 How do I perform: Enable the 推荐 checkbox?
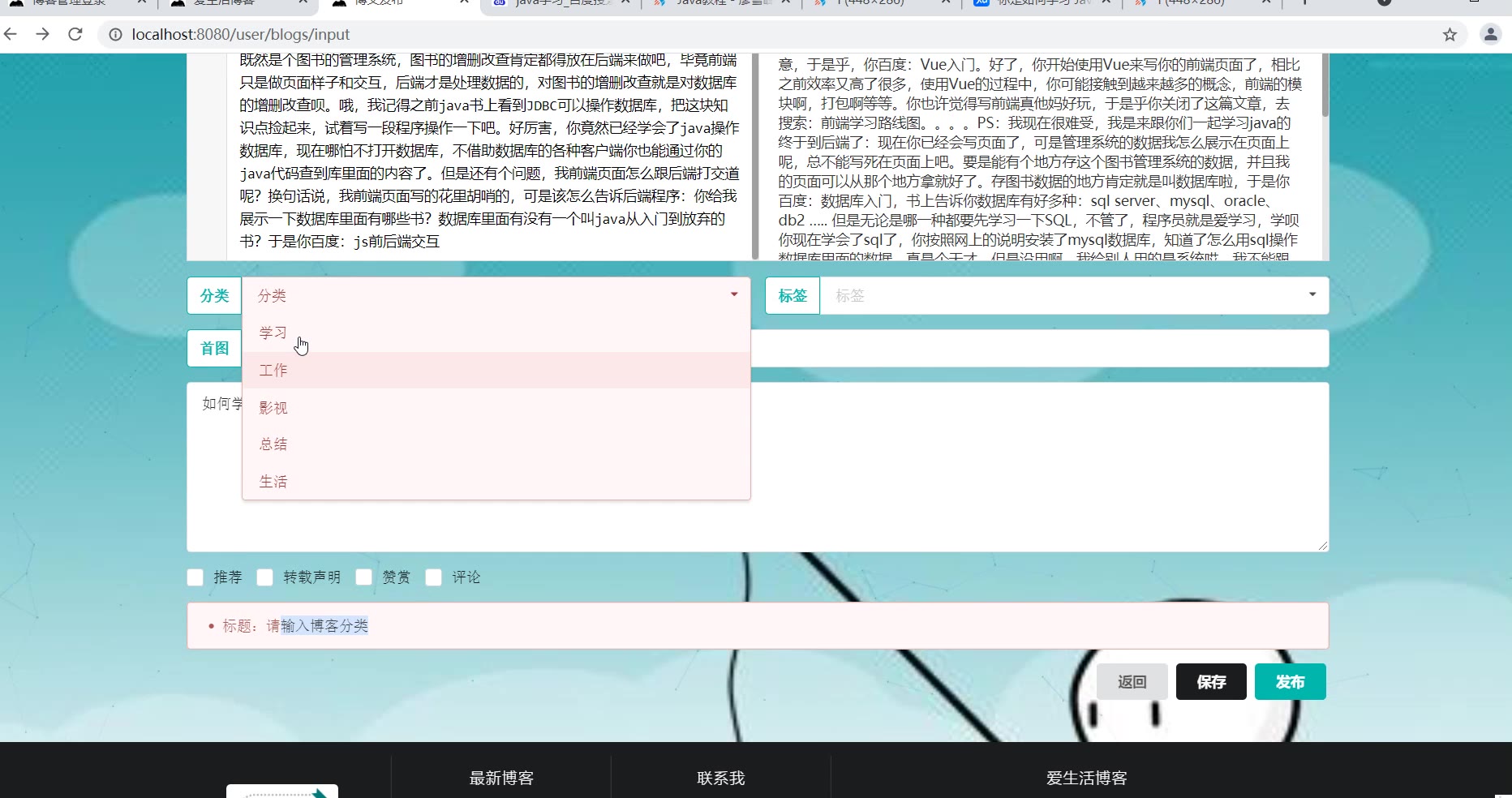pos(195,577)
